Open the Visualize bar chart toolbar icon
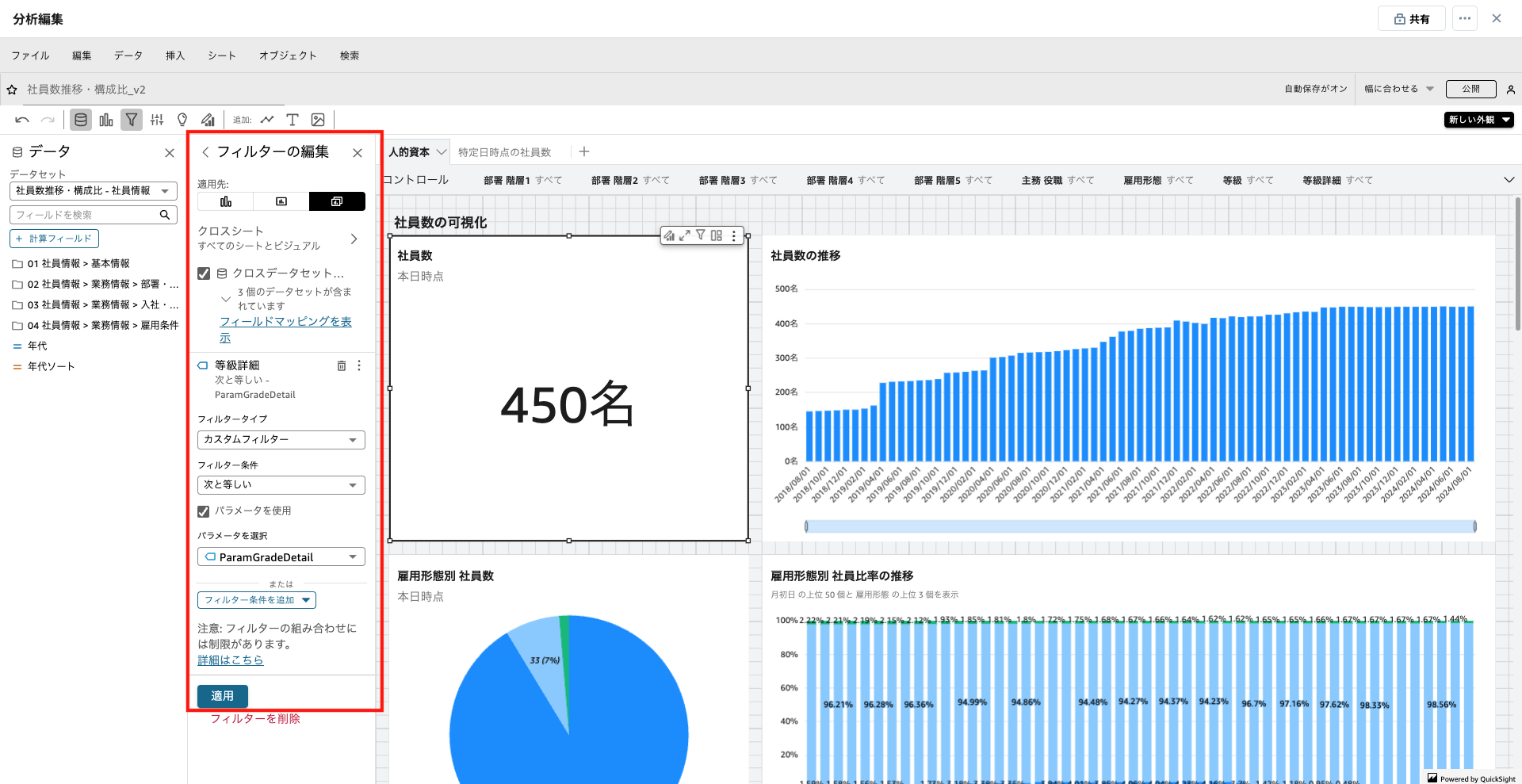This screenshot has width=1522, height=784. pos(106,120)
